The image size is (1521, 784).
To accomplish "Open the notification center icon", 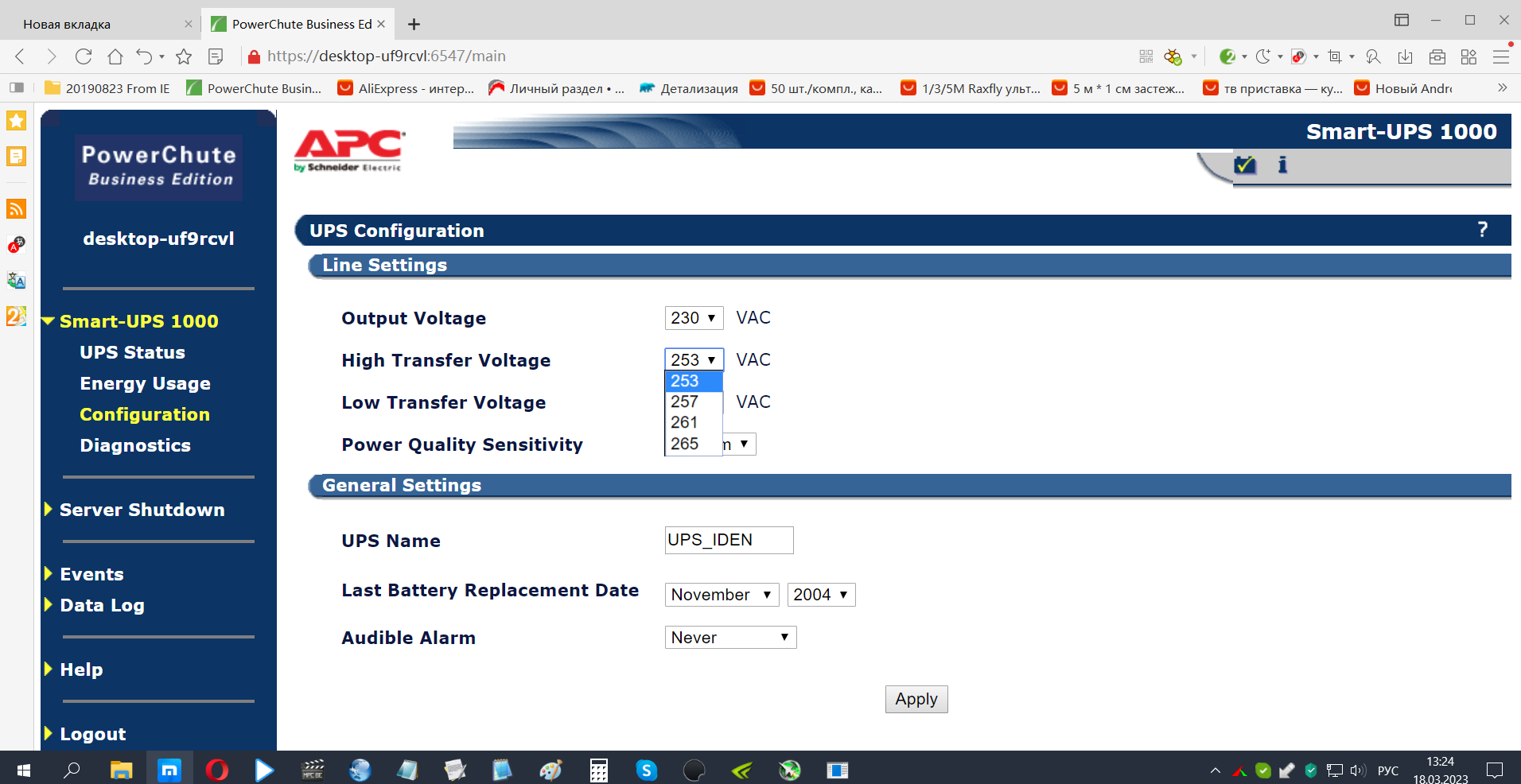I will point(1496,770).
